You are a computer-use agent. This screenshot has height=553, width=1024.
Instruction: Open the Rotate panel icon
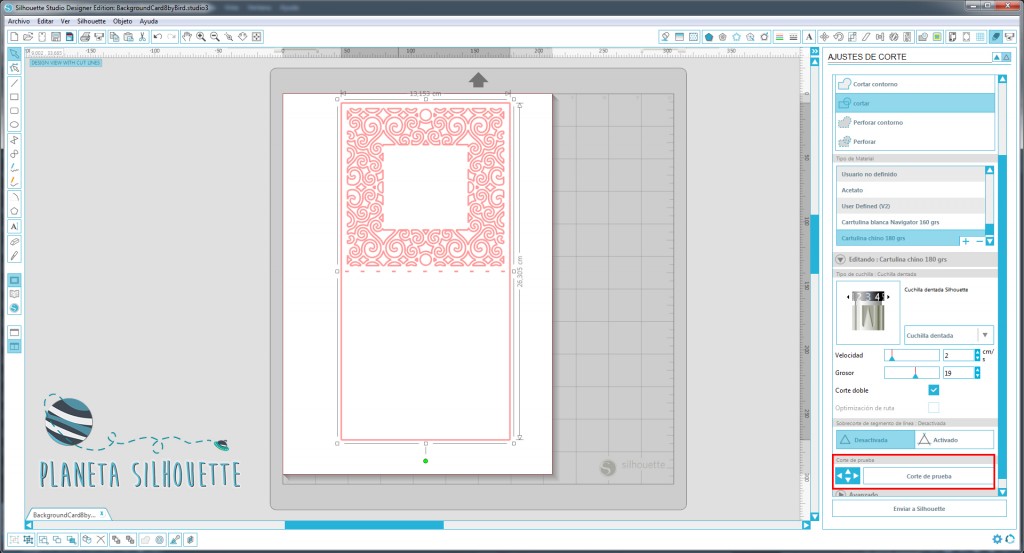839,37
